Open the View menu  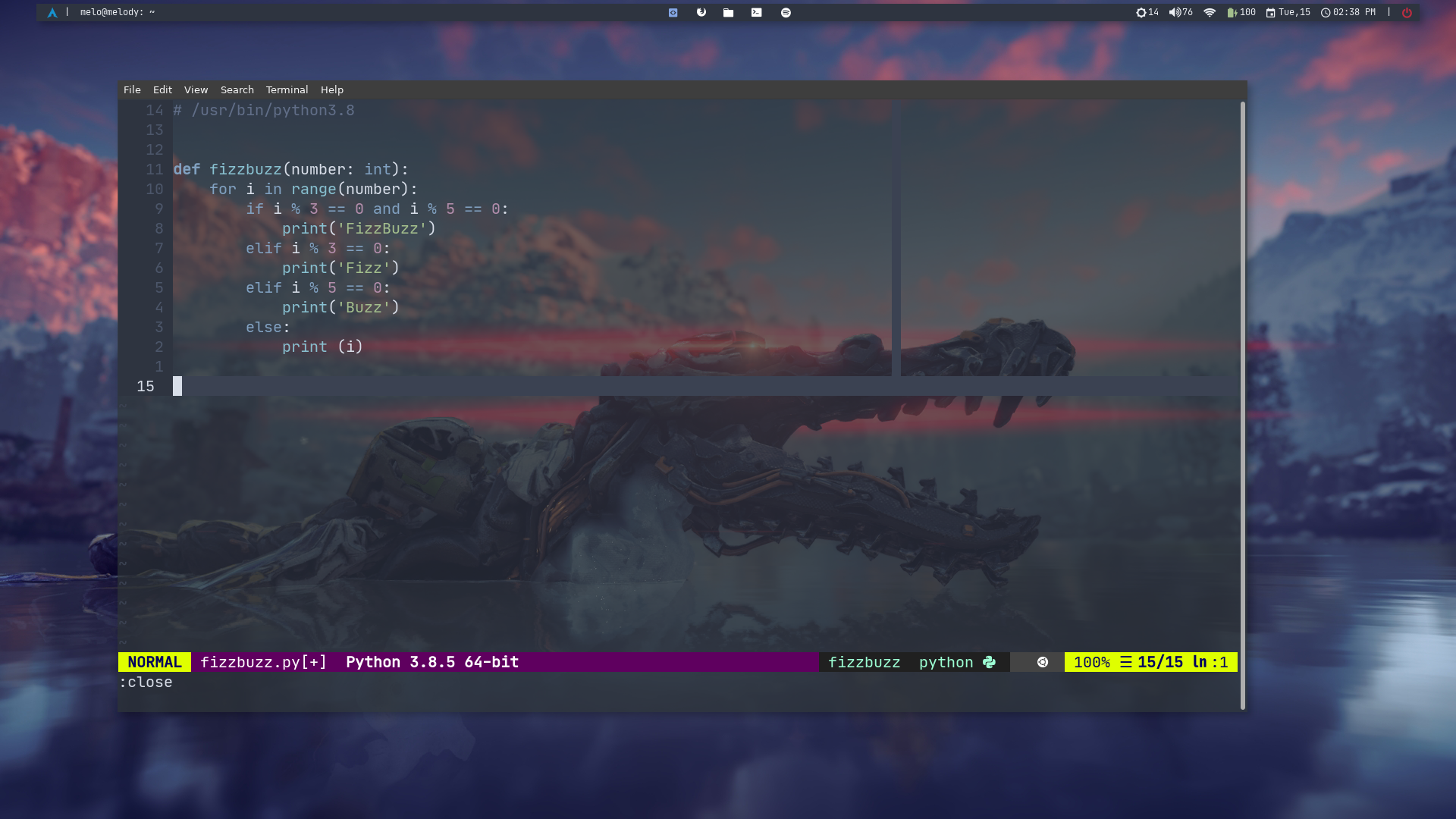(196, 89)
